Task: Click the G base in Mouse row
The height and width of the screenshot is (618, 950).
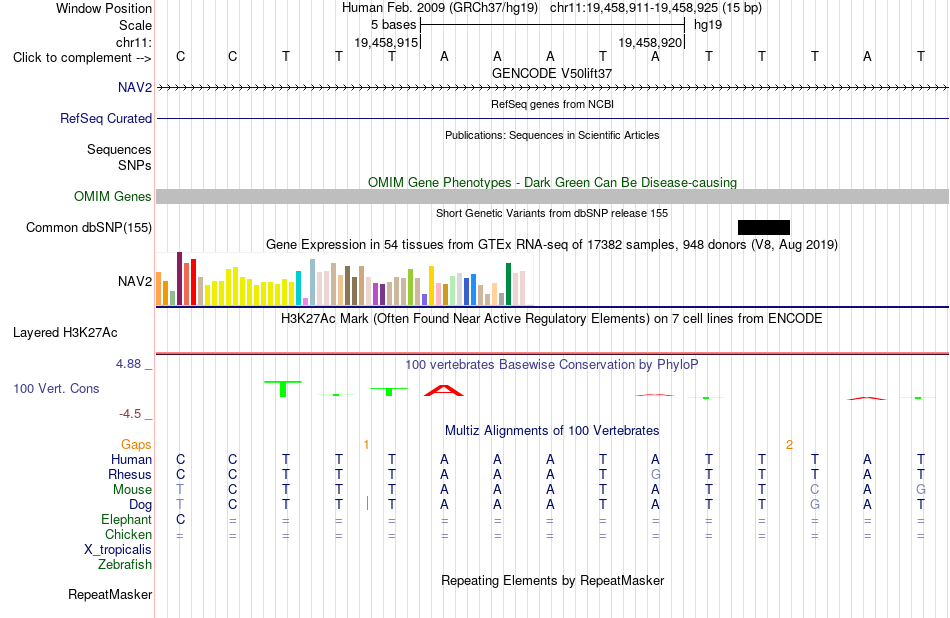Action: (x=920, y=490)
